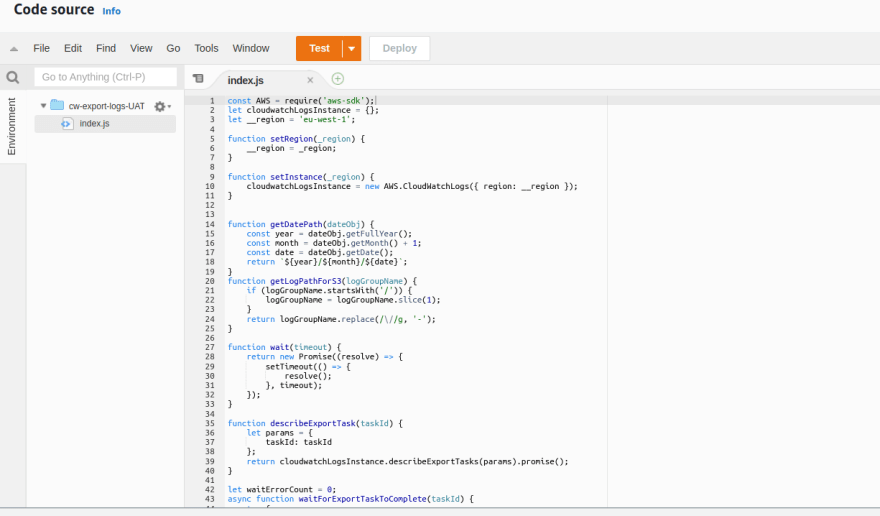Click the getDatePath function name
The image size is (880, 516).
(x=296, y=224)
